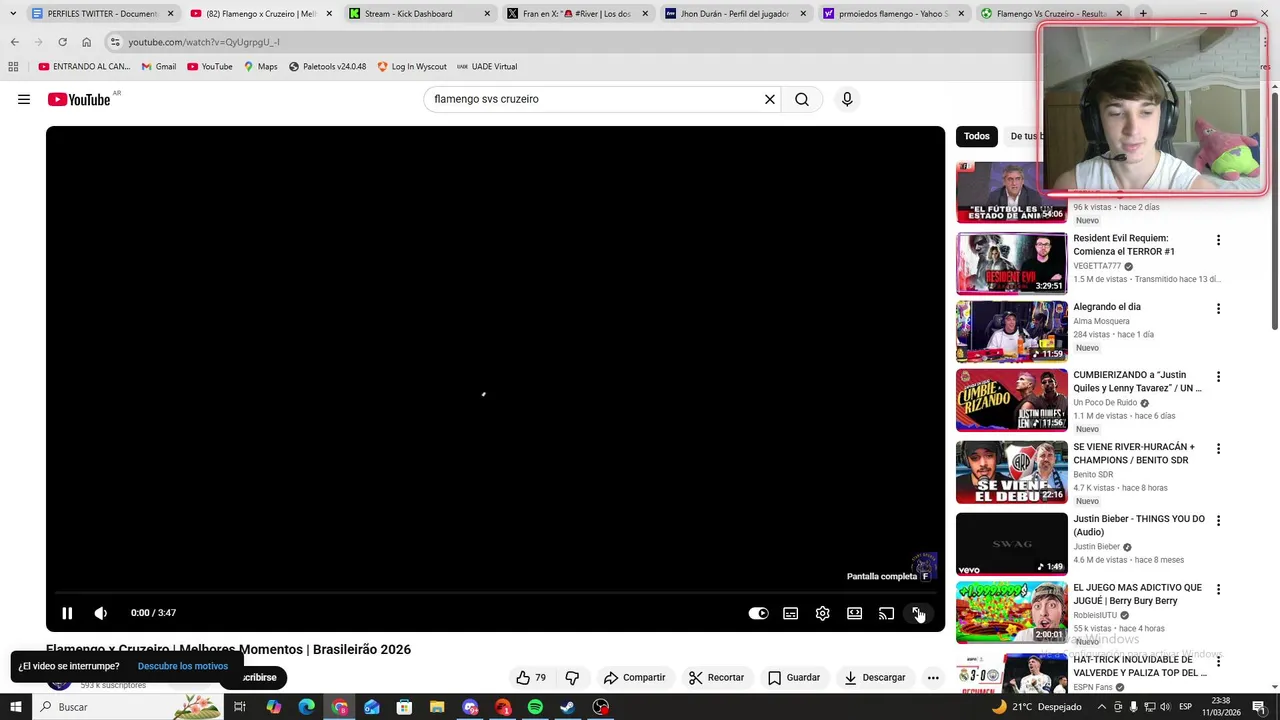Viewport: 1280px width, 720px height.
Task: Click the Benito SDR channel name
Action: [x=1093, y=475]
